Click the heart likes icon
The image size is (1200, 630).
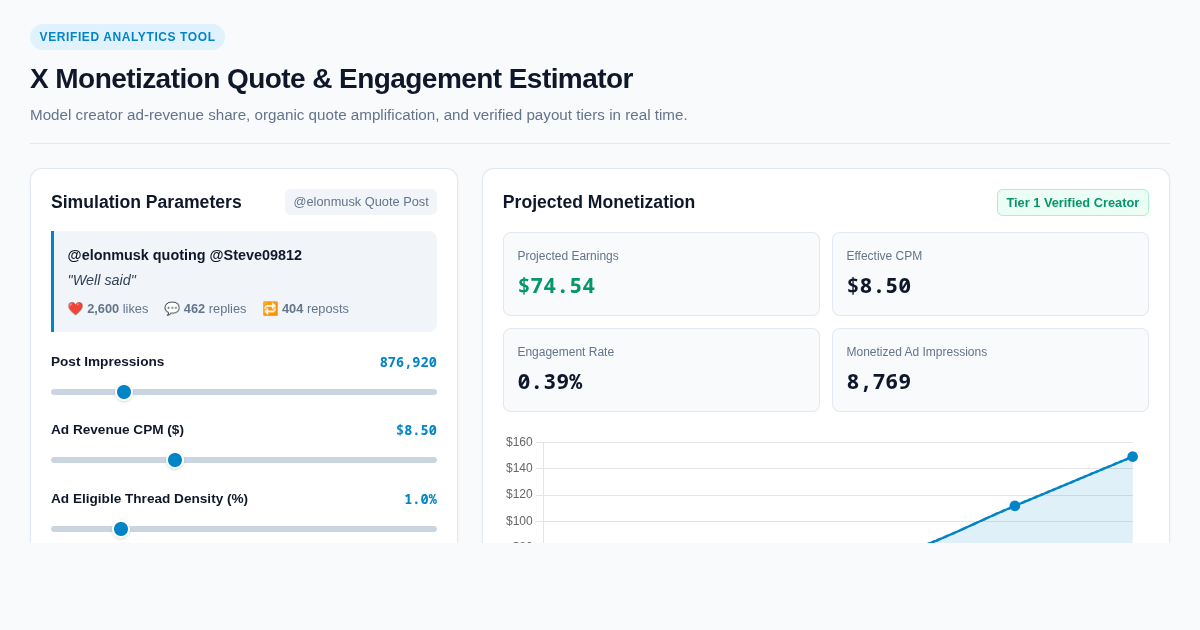click(x=75, y=309)
